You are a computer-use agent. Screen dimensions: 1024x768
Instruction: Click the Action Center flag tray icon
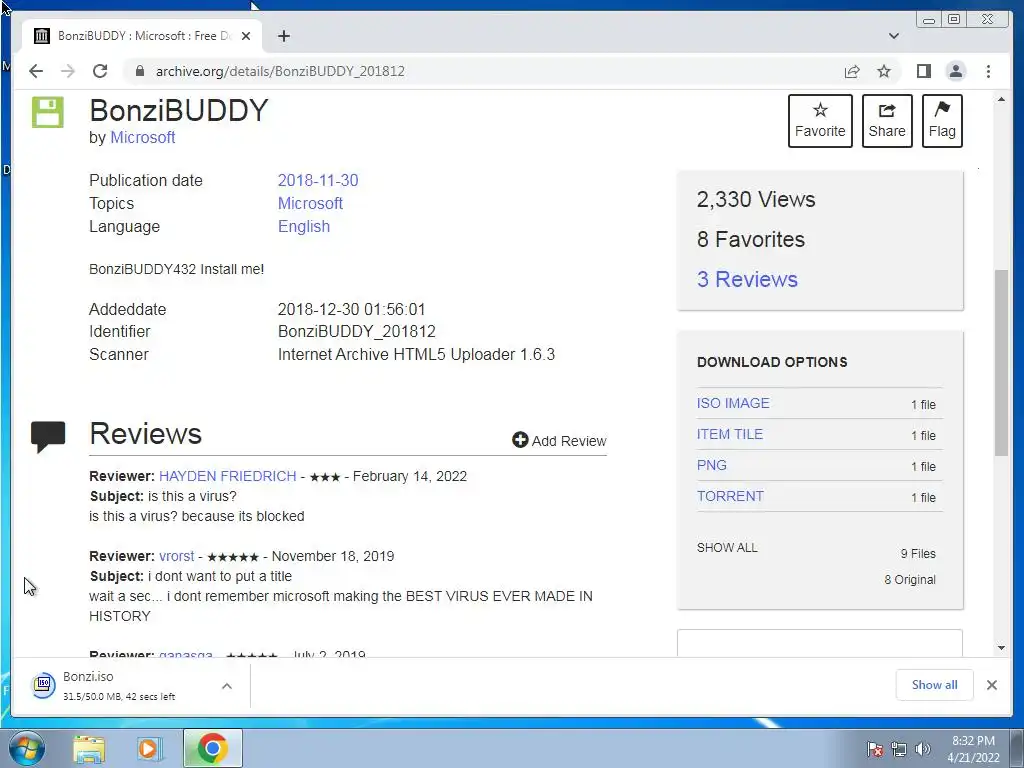pos(874,749)
